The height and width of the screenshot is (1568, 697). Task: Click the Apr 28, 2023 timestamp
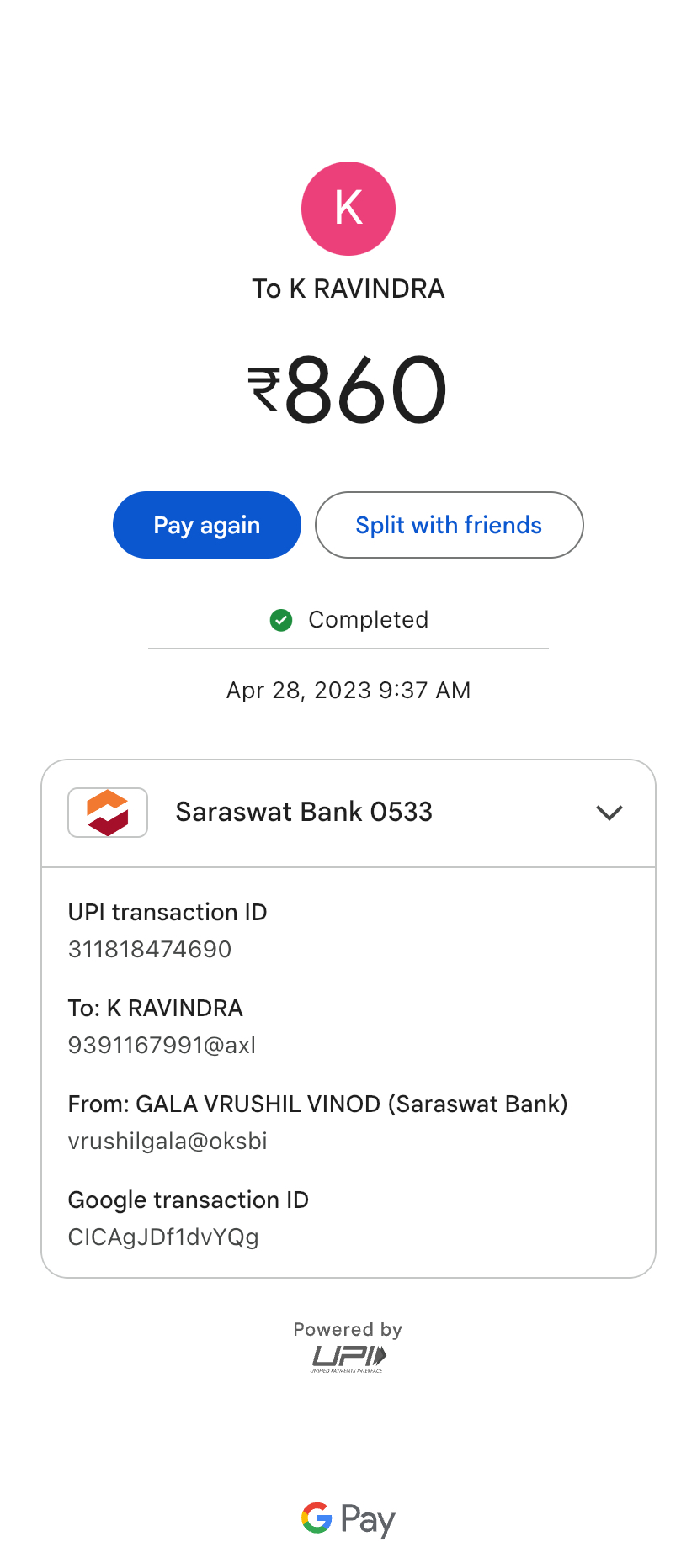pos(348,690)
